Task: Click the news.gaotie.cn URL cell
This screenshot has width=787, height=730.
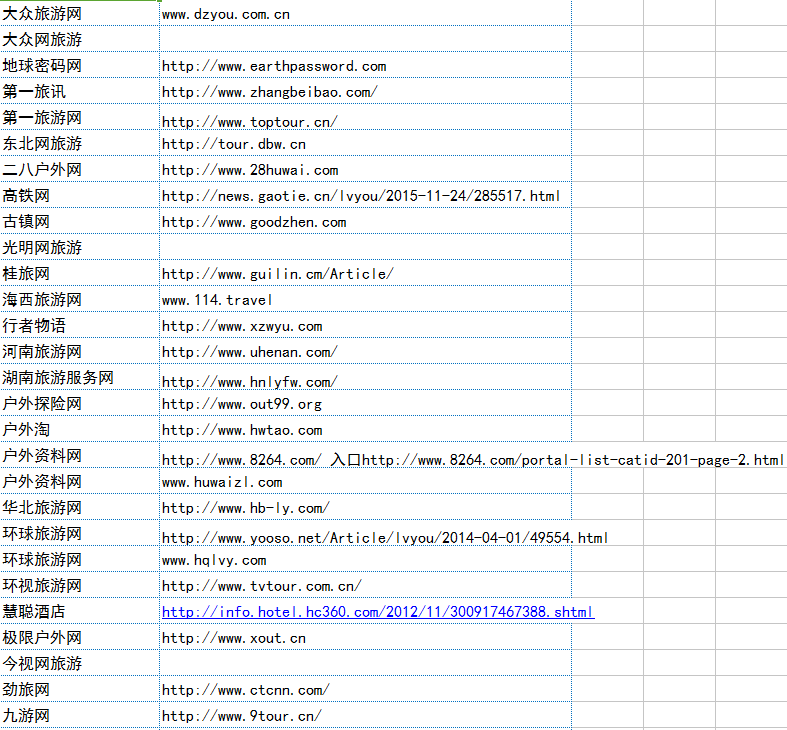Action: click(x=365, y=195)
